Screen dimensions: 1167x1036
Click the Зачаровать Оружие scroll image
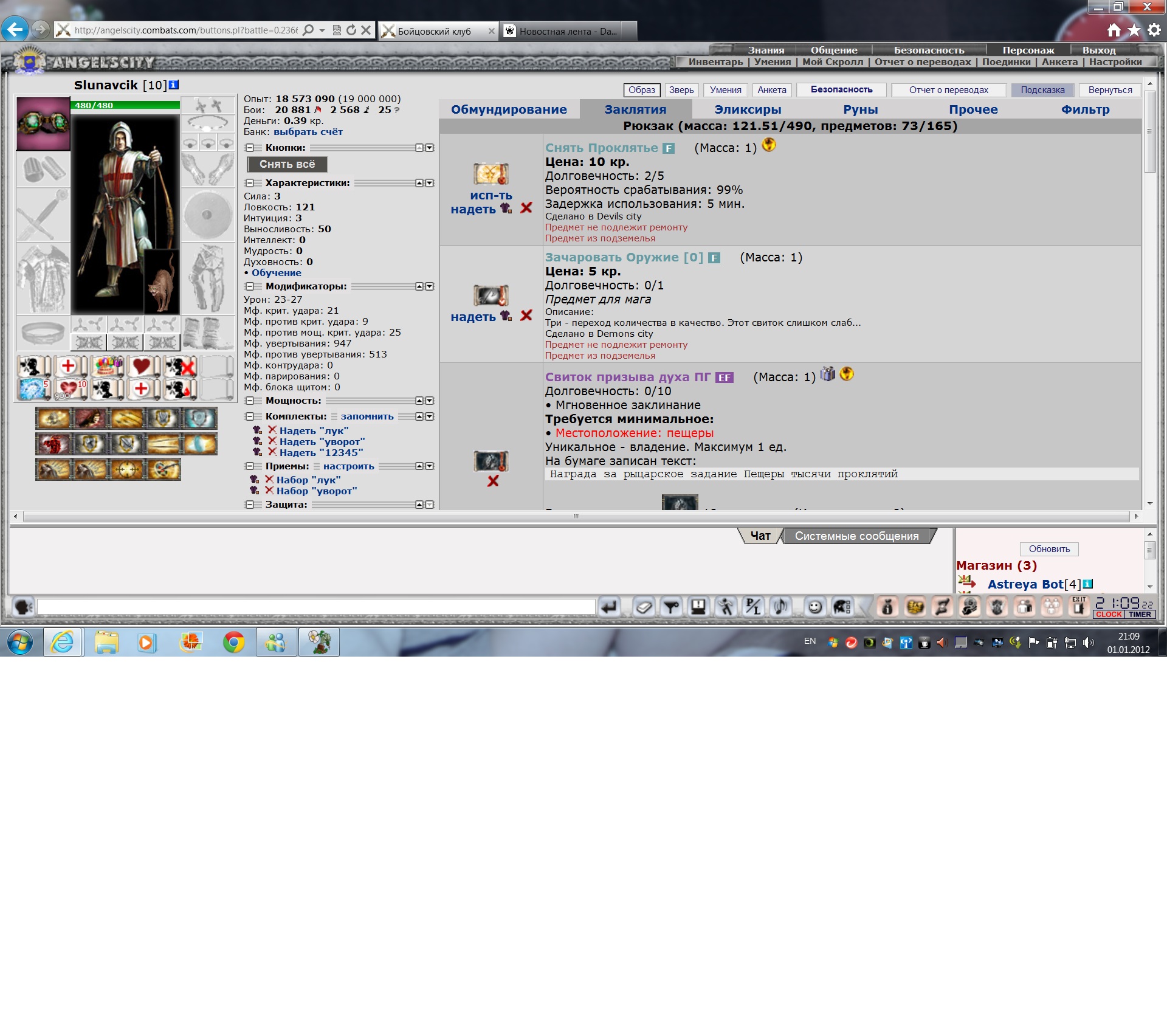tap(491, 295)
